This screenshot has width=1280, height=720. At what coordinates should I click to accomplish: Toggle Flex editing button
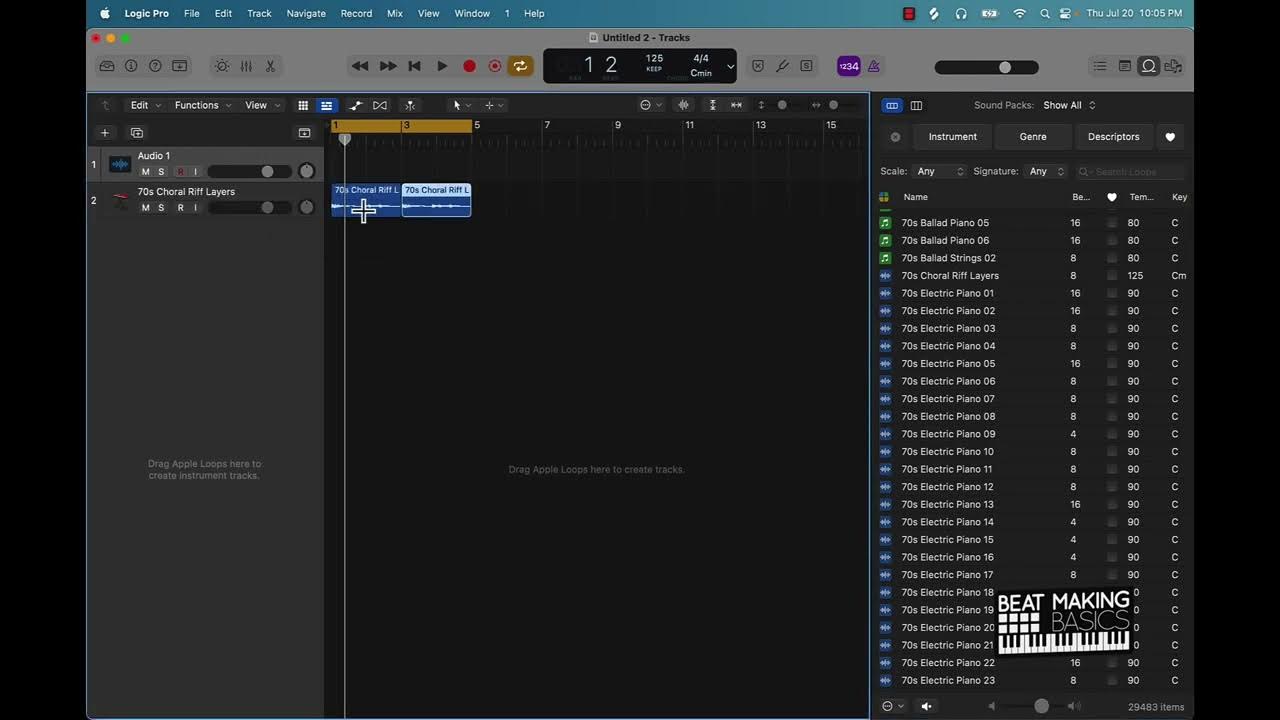click(x=380, y=105)
